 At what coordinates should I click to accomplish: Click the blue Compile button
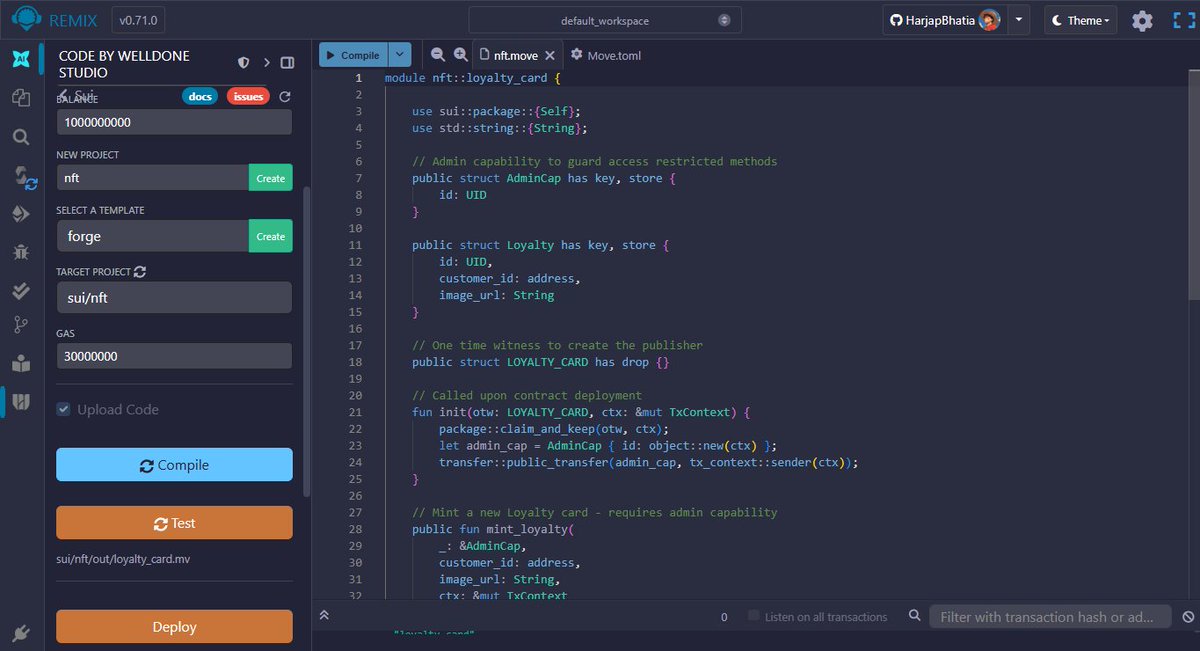174,465
